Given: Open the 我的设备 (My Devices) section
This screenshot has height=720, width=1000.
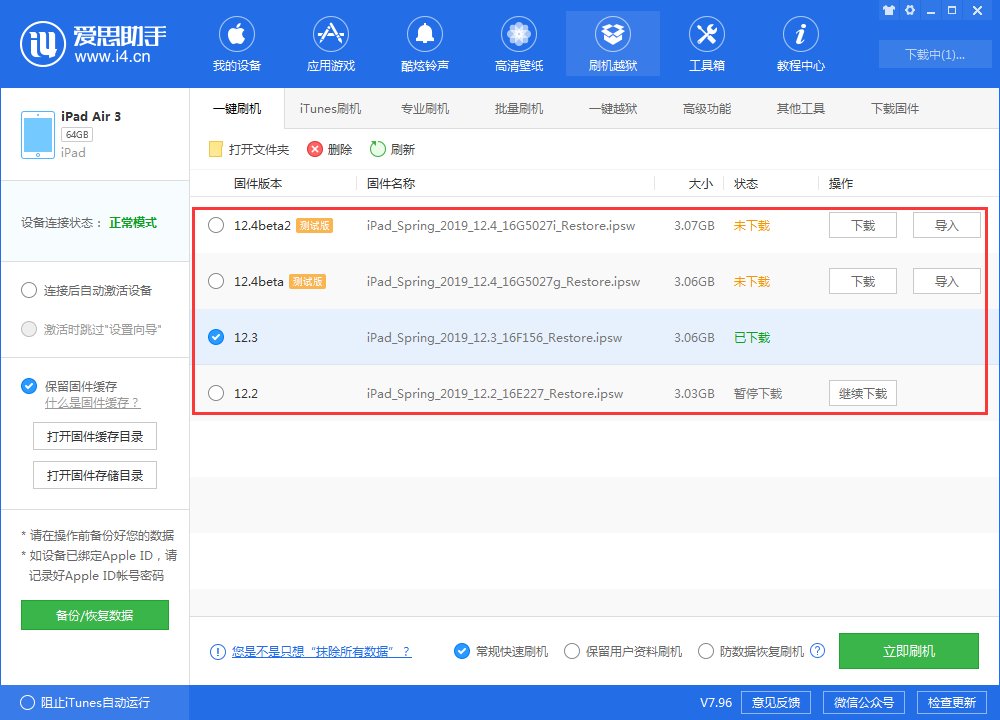Looking at the screenshot, I should (236, 42).
